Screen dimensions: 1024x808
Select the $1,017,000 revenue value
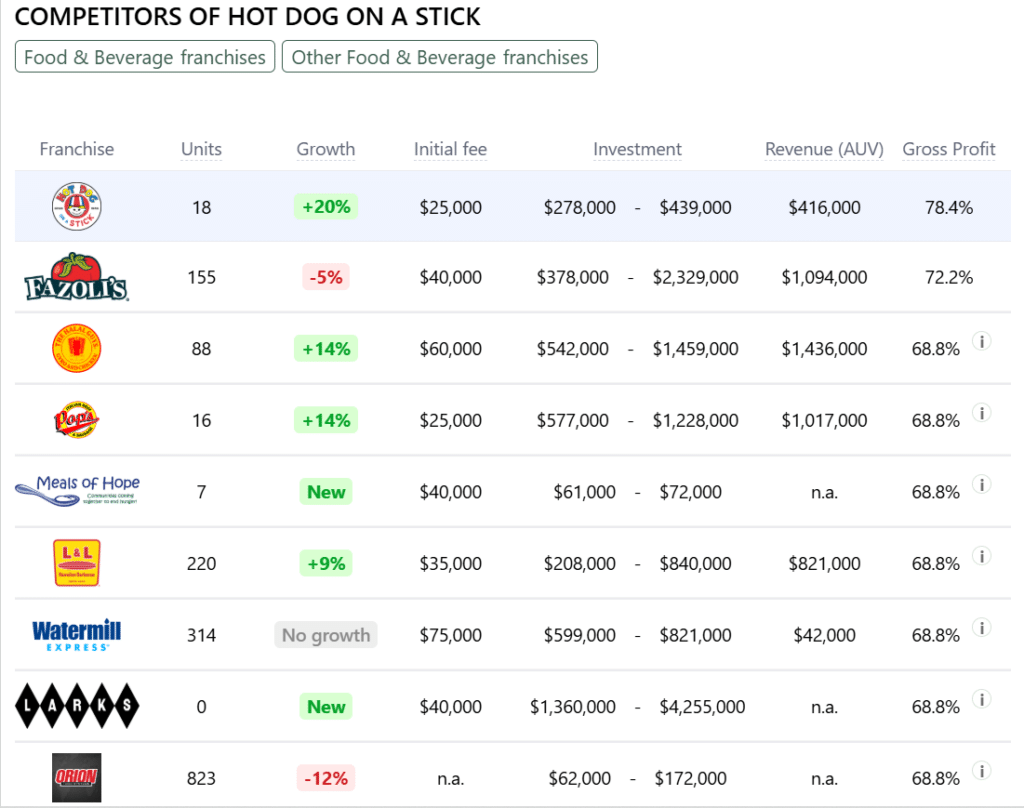(x=824, y=421)
